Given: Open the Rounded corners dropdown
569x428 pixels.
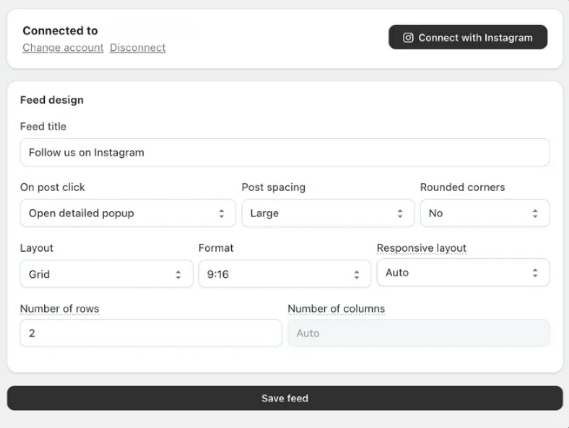Looking at the screenshot, I should [484, 213].
